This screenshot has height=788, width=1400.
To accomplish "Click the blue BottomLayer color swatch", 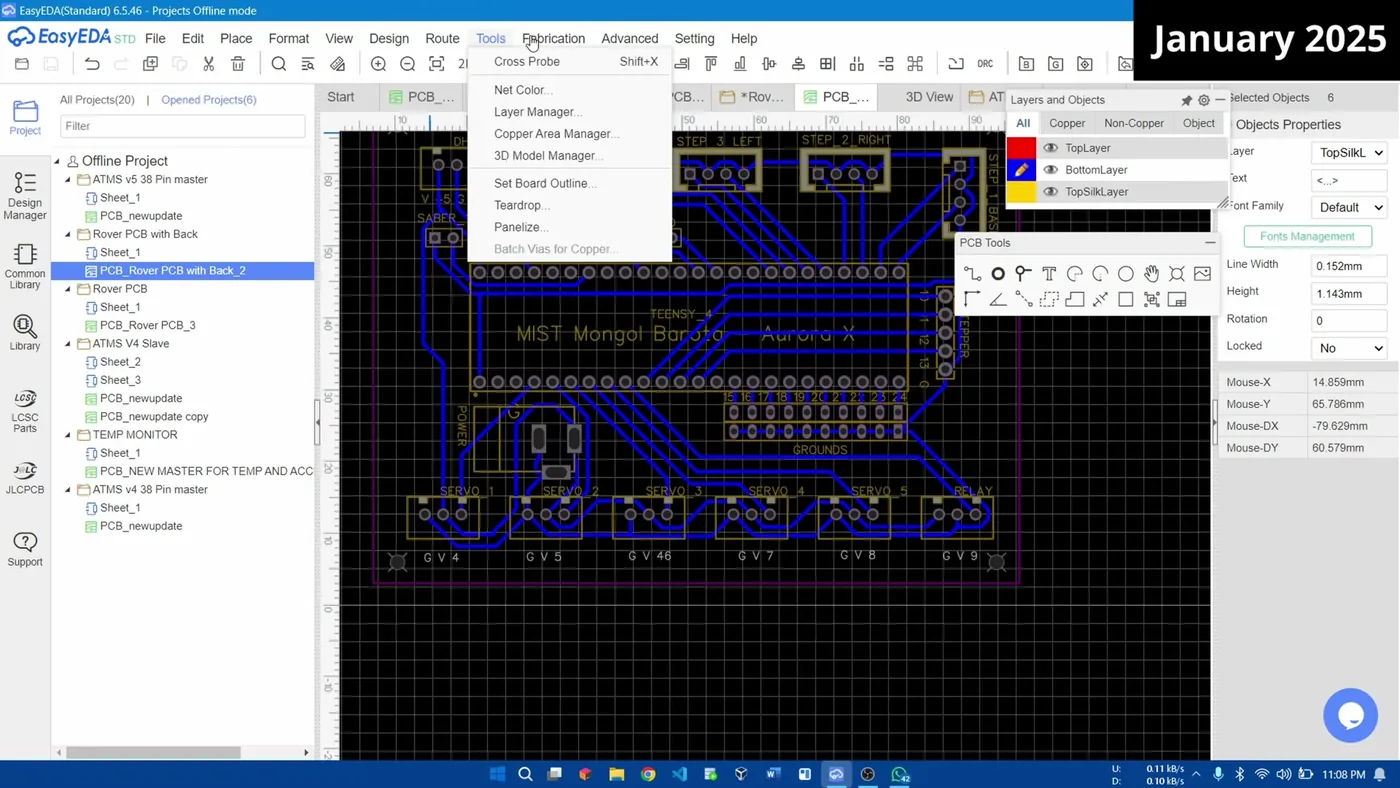I will point(1021,170).
